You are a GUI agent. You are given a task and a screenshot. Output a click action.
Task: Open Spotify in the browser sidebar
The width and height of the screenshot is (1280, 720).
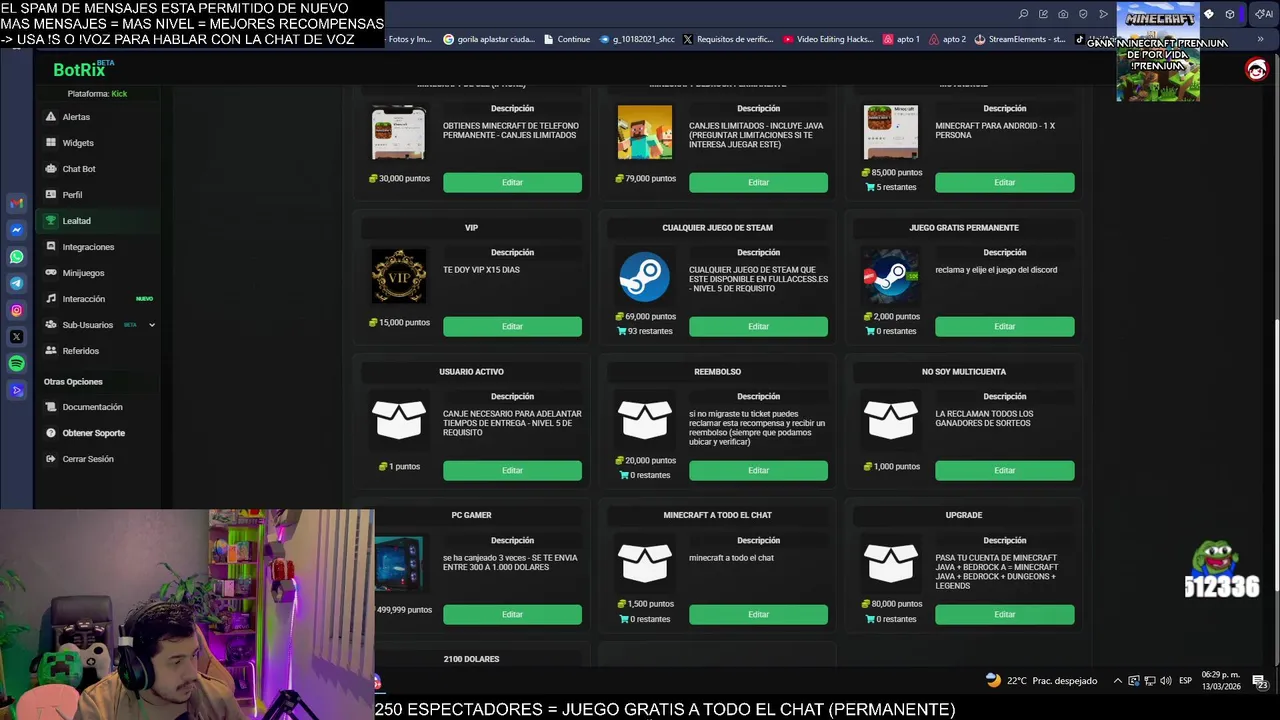[16, 363]
